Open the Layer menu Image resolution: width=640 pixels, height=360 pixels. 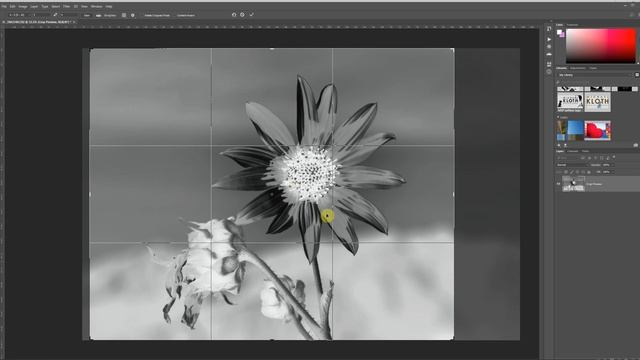[x=34, y=7]
